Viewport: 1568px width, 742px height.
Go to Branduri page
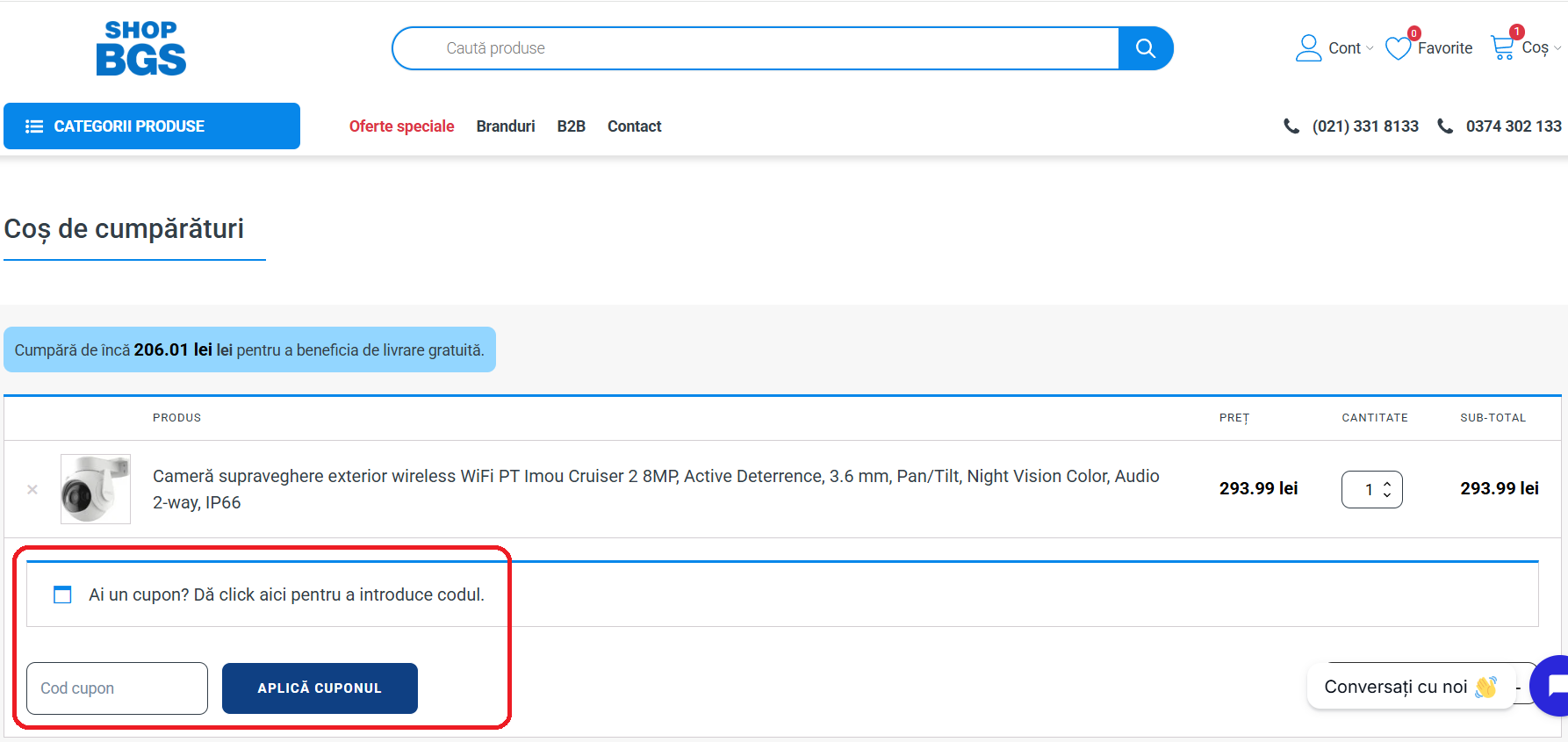(x=506, y=126)
